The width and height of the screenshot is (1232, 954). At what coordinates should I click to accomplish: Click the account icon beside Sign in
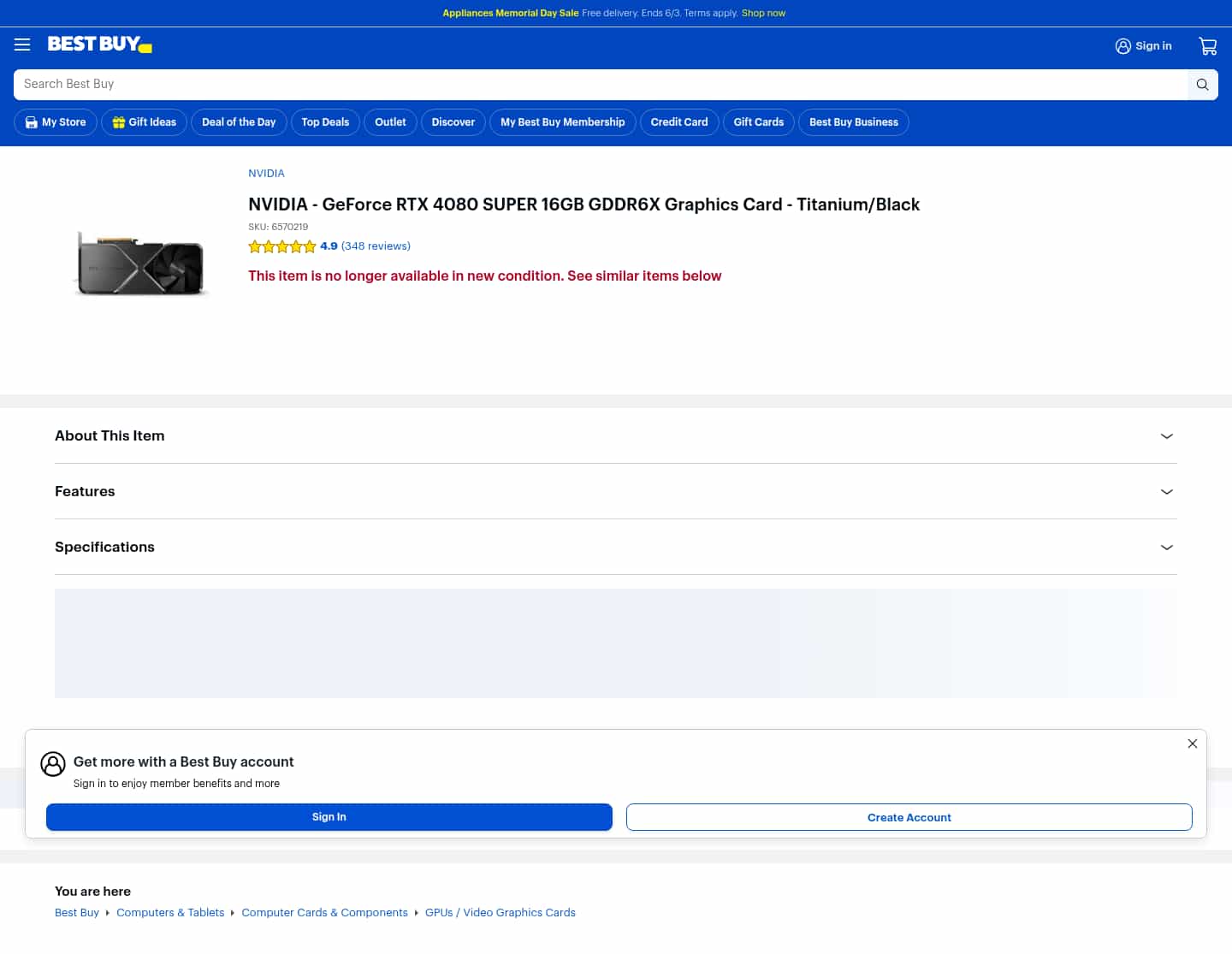point(1122,46)
